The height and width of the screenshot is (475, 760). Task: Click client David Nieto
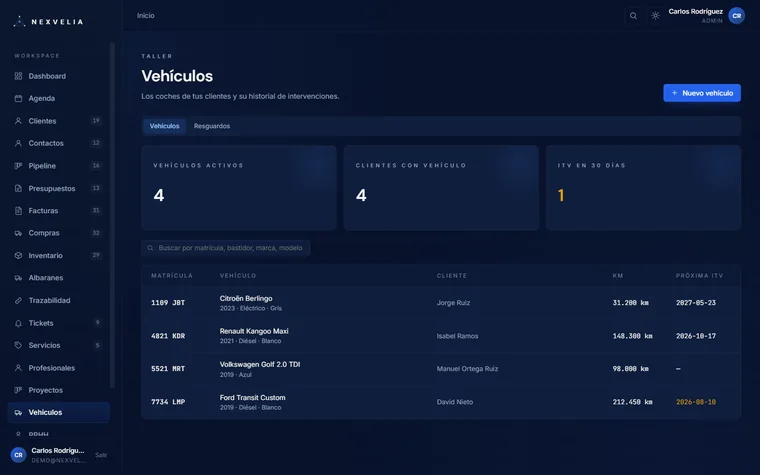click(x=455, y=402)
